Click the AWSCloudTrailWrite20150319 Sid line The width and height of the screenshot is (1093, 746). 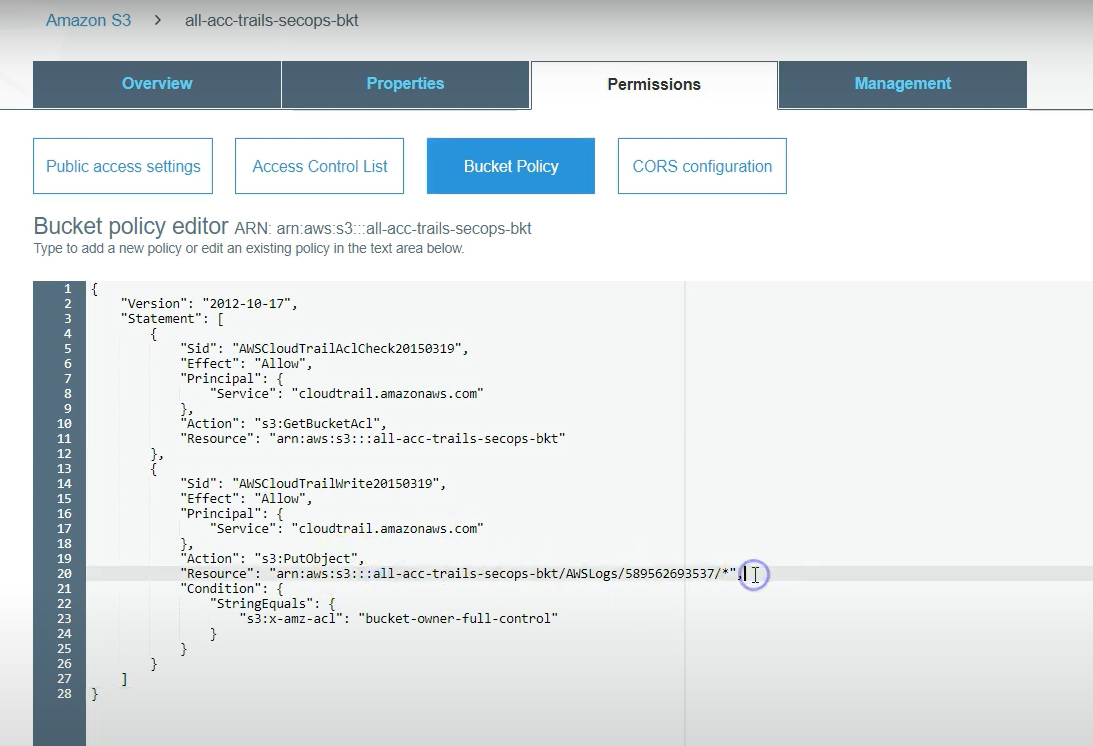point(313,483)
